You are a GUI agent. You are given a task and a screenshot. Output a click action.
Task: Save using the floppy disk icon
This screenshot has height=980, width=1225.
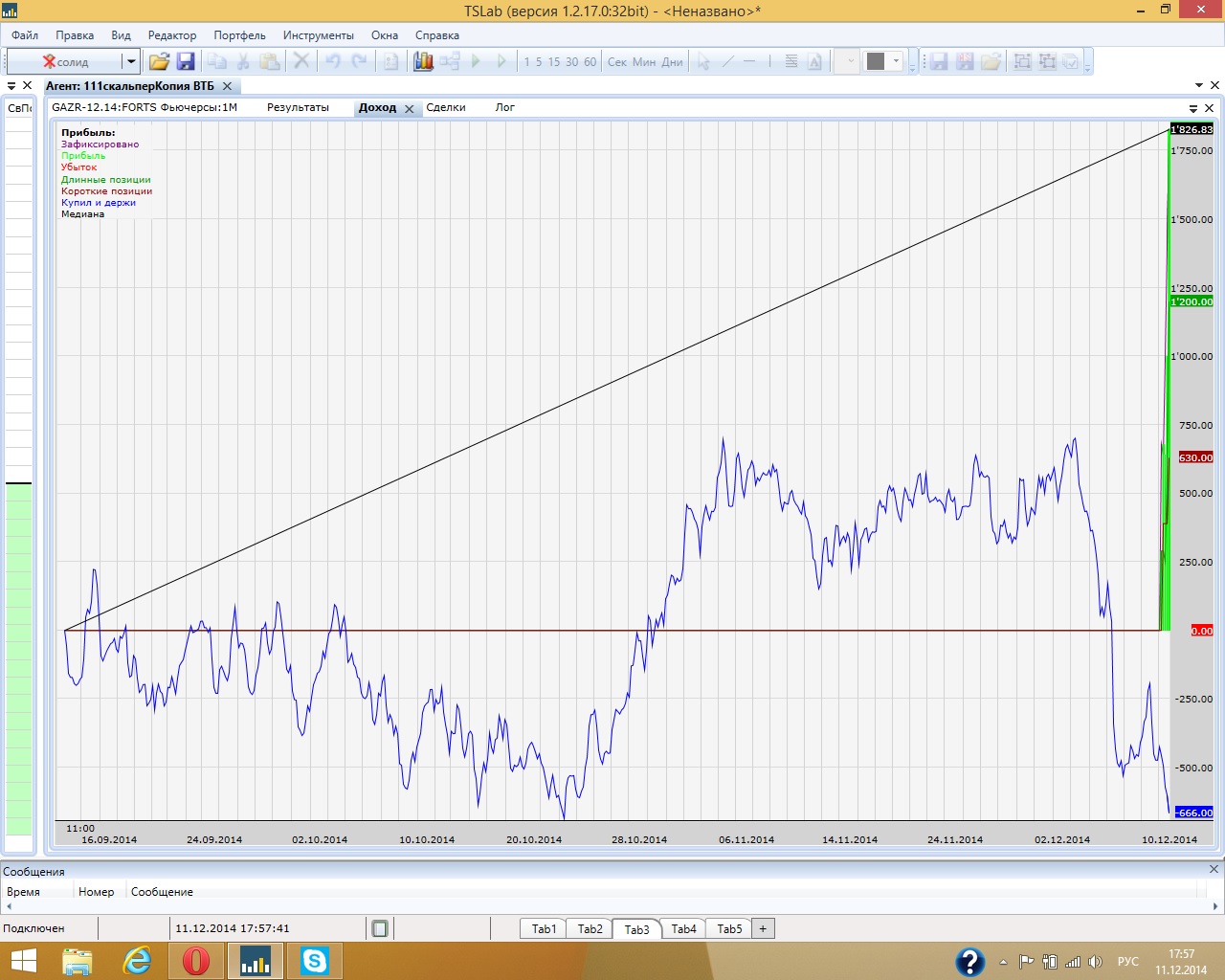pos(186,61)
